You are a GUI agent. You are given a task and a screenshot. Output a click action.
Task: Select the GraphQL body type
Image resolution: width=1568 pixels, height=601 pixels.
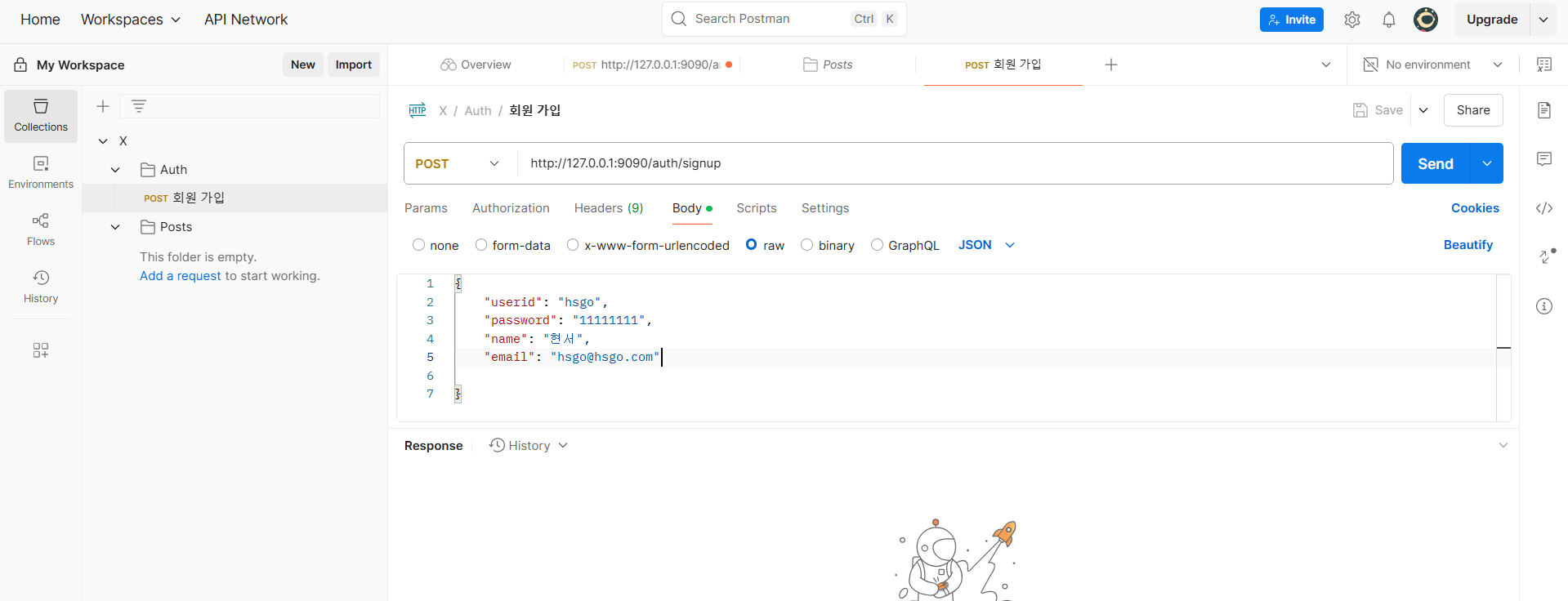(x=877, y=245)
